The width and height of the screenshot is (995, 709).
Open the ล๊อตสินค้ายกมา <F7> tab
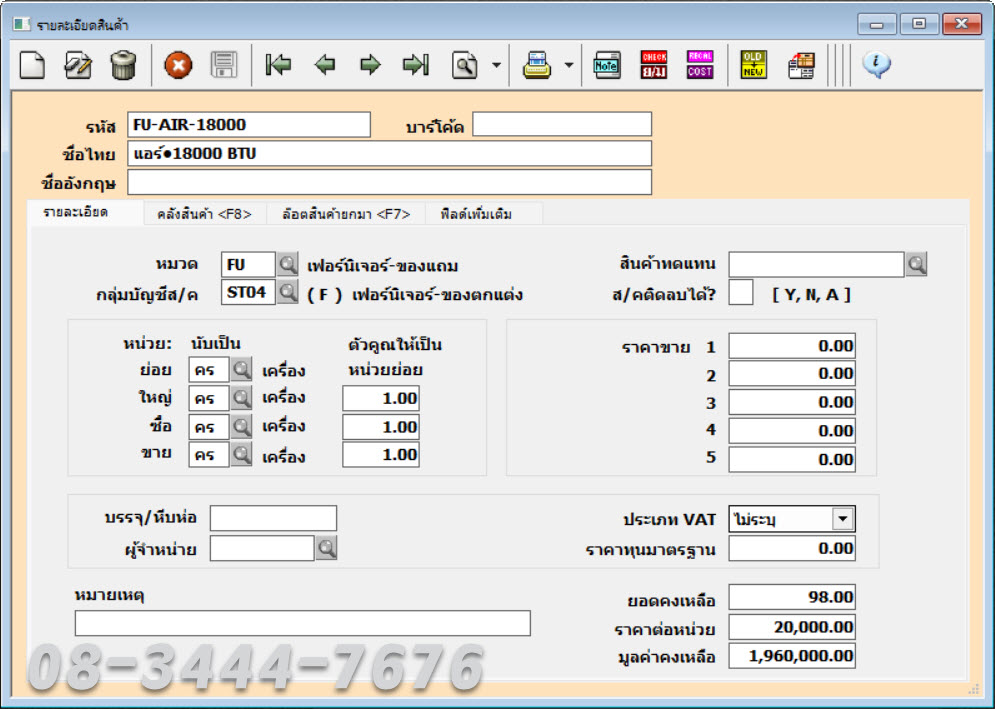346,214
